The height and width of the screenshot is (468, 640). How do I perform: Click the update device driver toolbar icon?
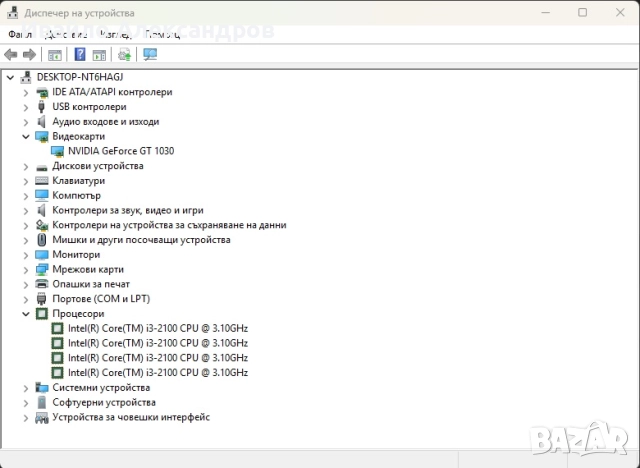click(124, 54)
